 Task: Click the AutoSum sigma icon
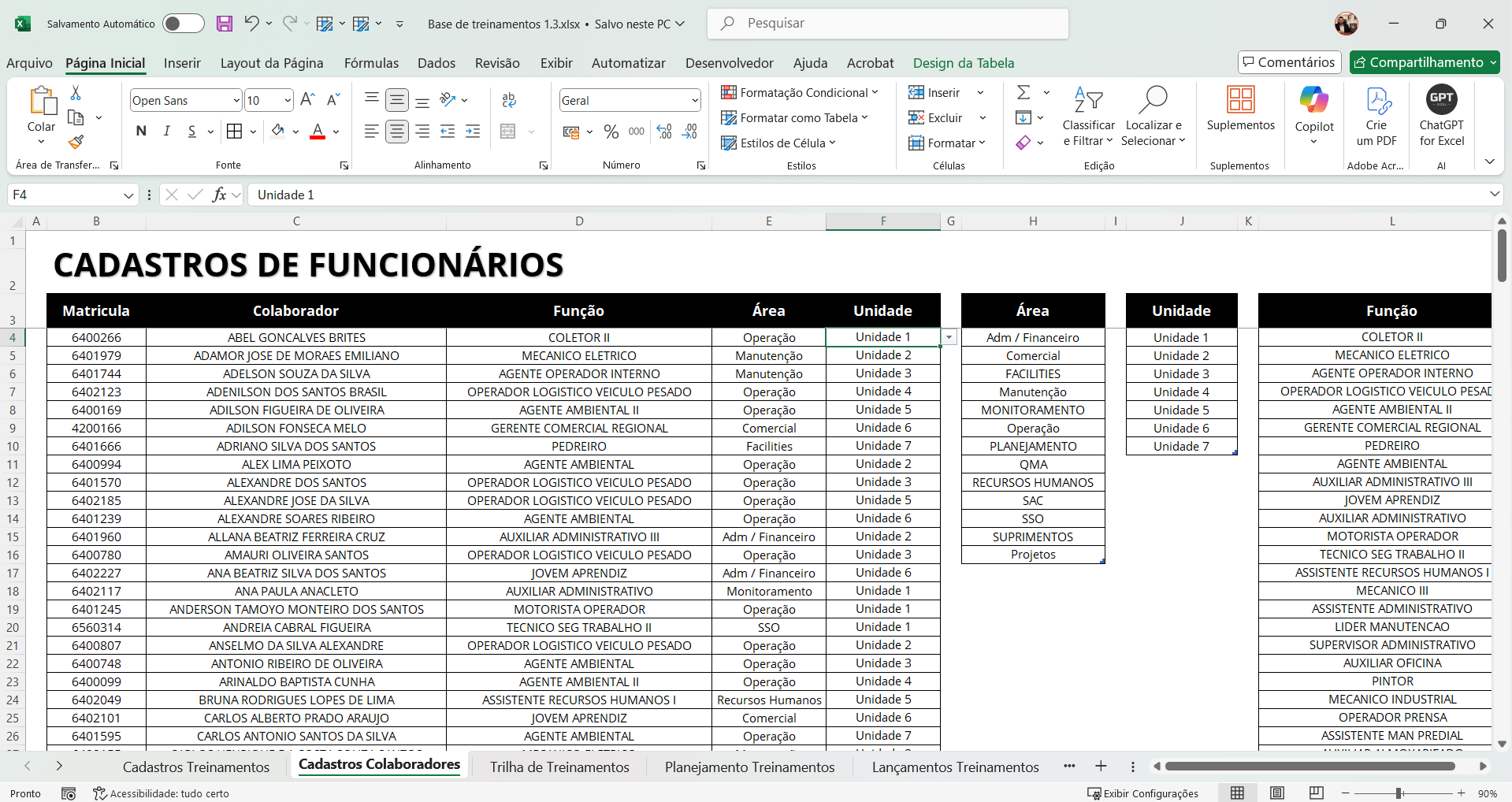pos(1023,93)
